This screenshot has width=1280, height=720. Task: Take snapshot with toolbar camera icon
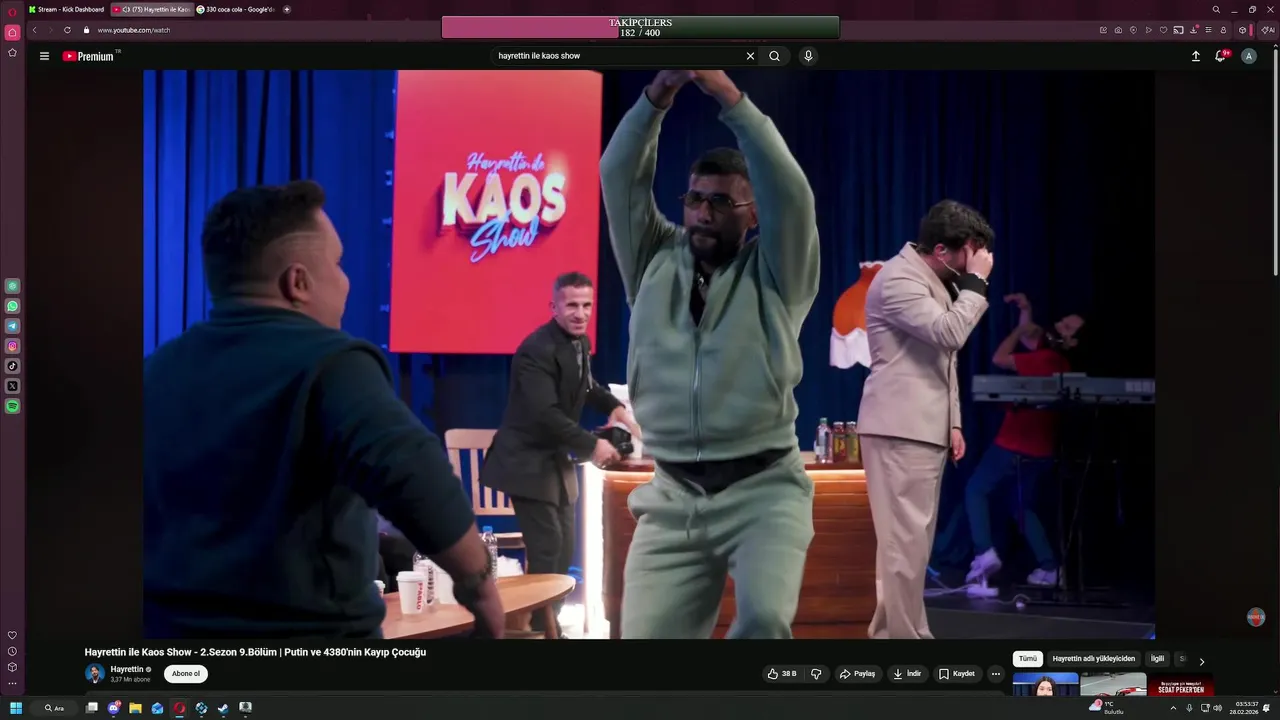tap(1118, 30)
